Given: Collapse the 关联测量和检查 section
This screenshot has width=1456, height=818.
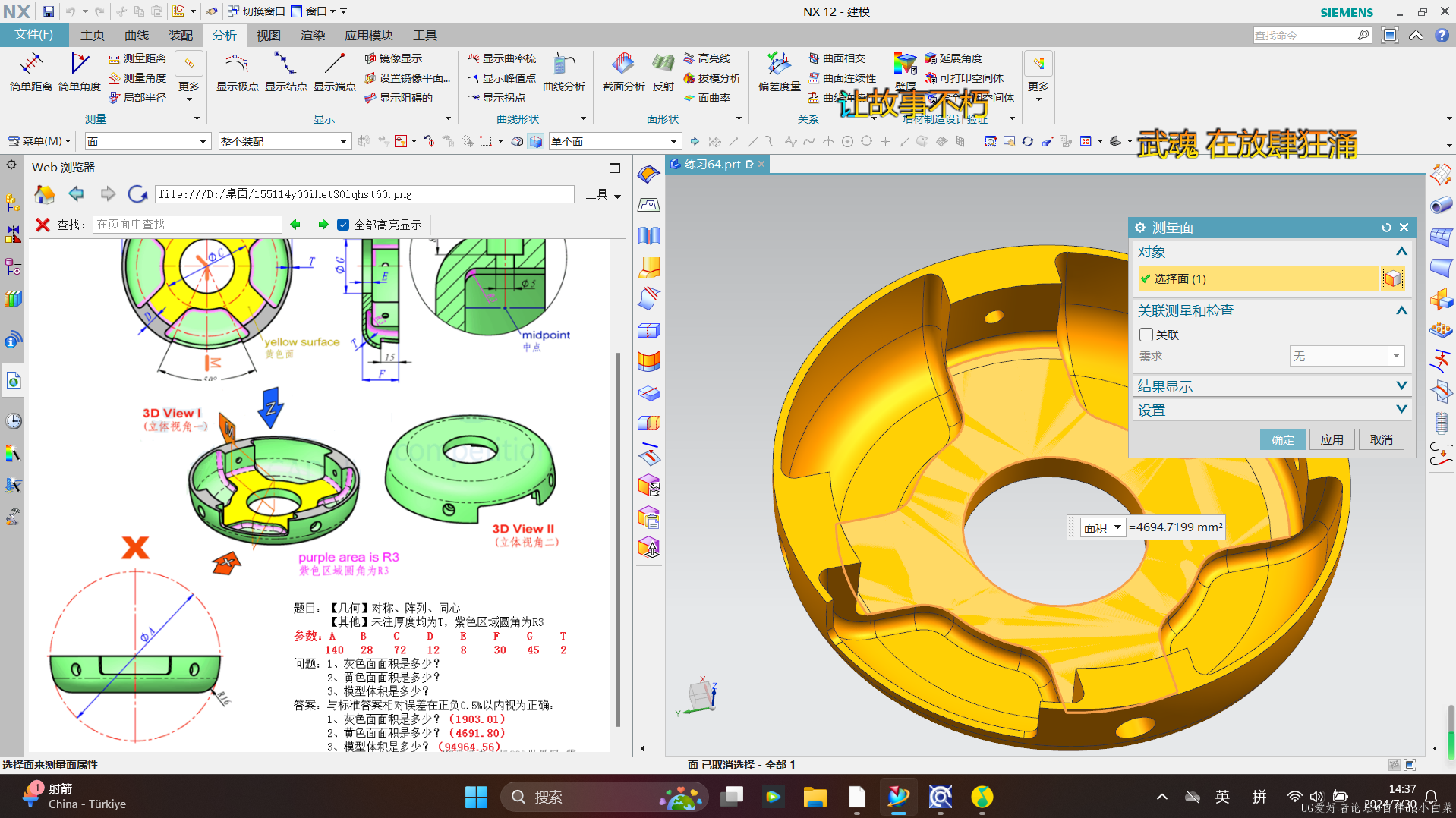Looking at the screenshot, I should [1401, 310].
